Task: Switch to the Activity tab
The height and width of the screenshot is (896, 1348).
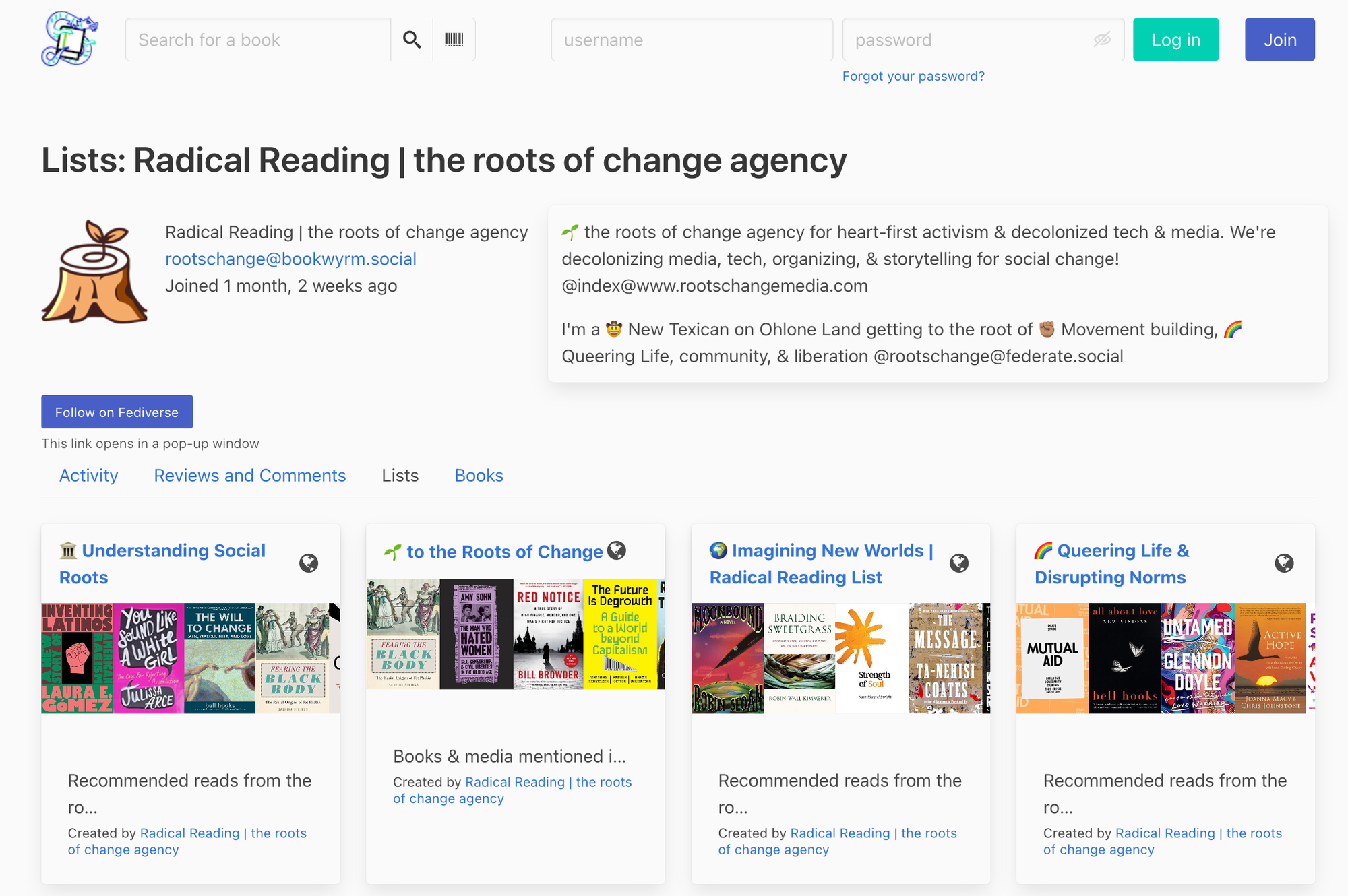Action: 88,475
